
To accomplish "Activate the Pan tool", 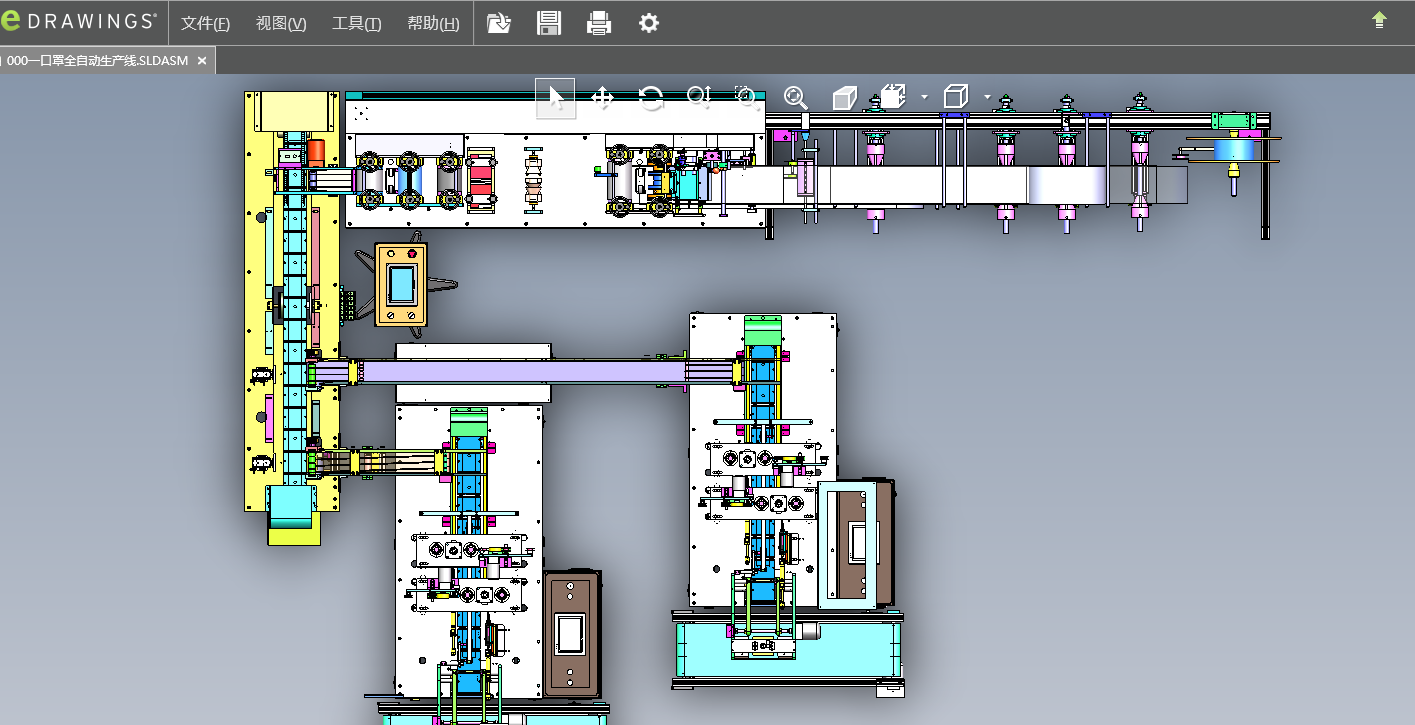I will [602, 97].
